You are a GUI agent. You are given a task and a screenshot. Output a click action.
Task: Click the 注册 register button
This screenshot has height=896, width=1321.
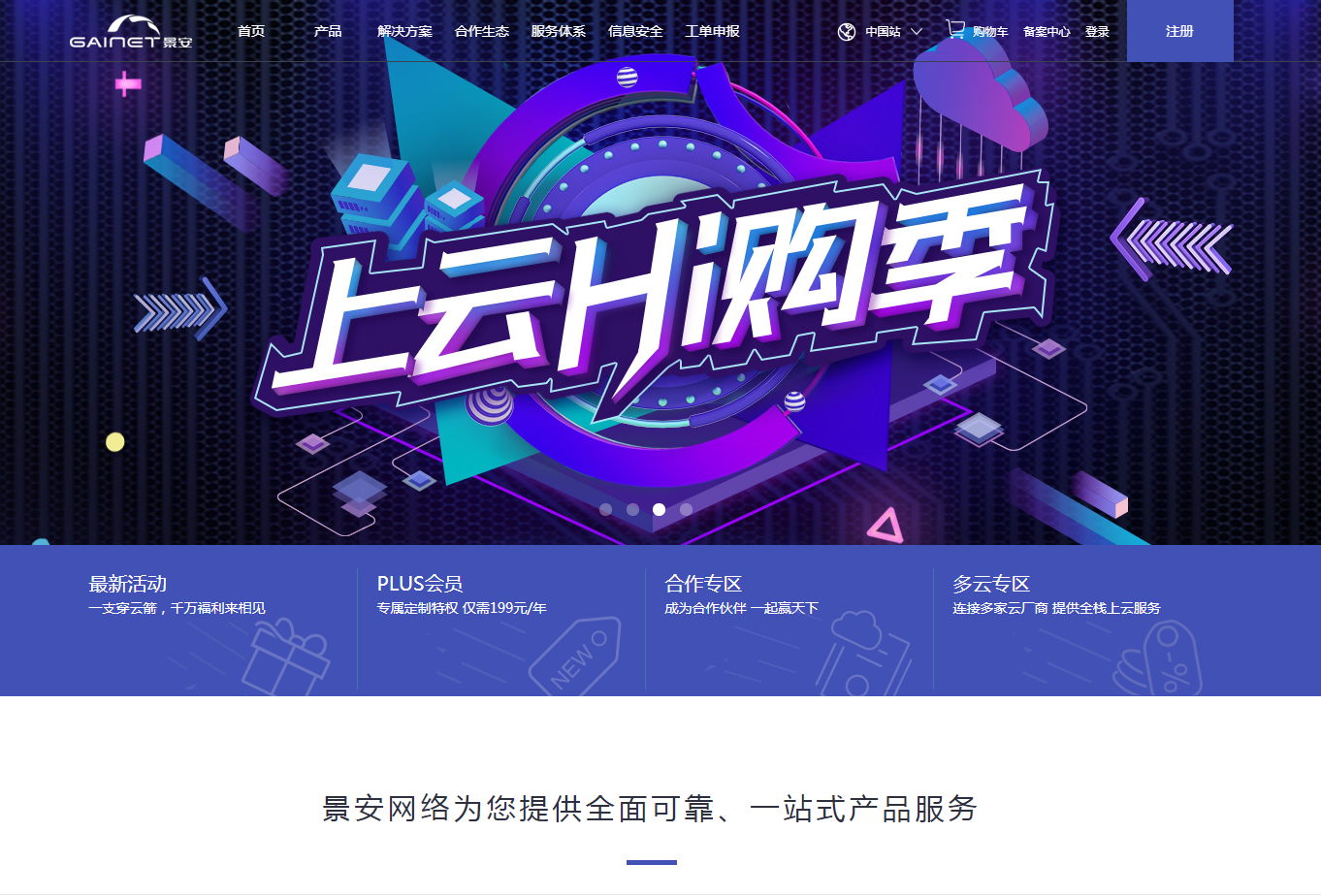click(1179, 31)
